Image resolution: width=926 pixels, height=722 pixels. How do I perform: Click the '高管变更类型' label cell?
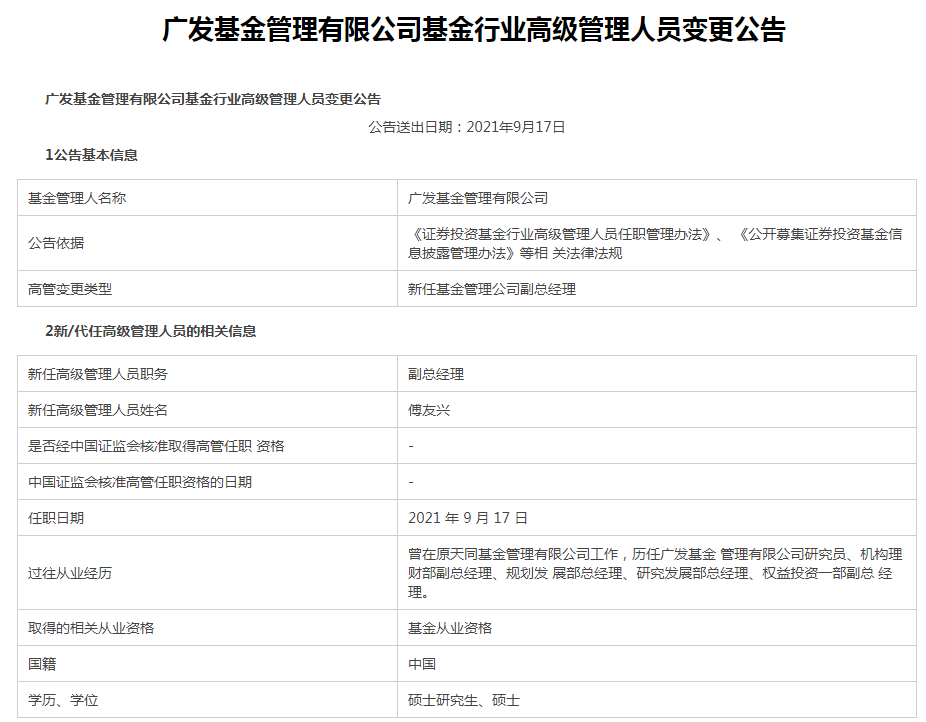point(70,289)
